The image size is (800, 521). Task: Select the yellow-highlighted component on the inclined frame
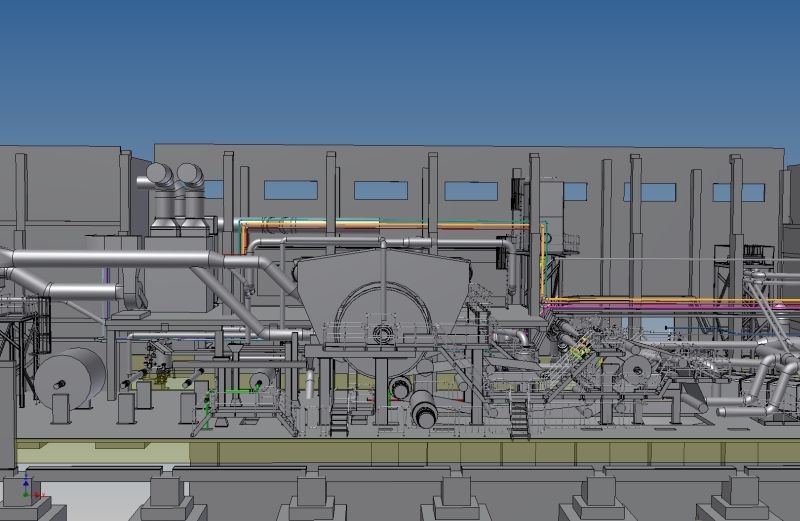tap(581, 349)
